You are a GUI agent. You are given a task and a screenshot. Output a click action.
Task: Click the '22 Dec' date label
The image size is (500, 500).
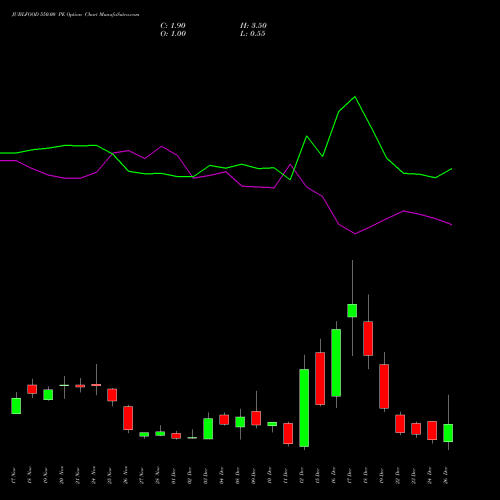[398, 475]
